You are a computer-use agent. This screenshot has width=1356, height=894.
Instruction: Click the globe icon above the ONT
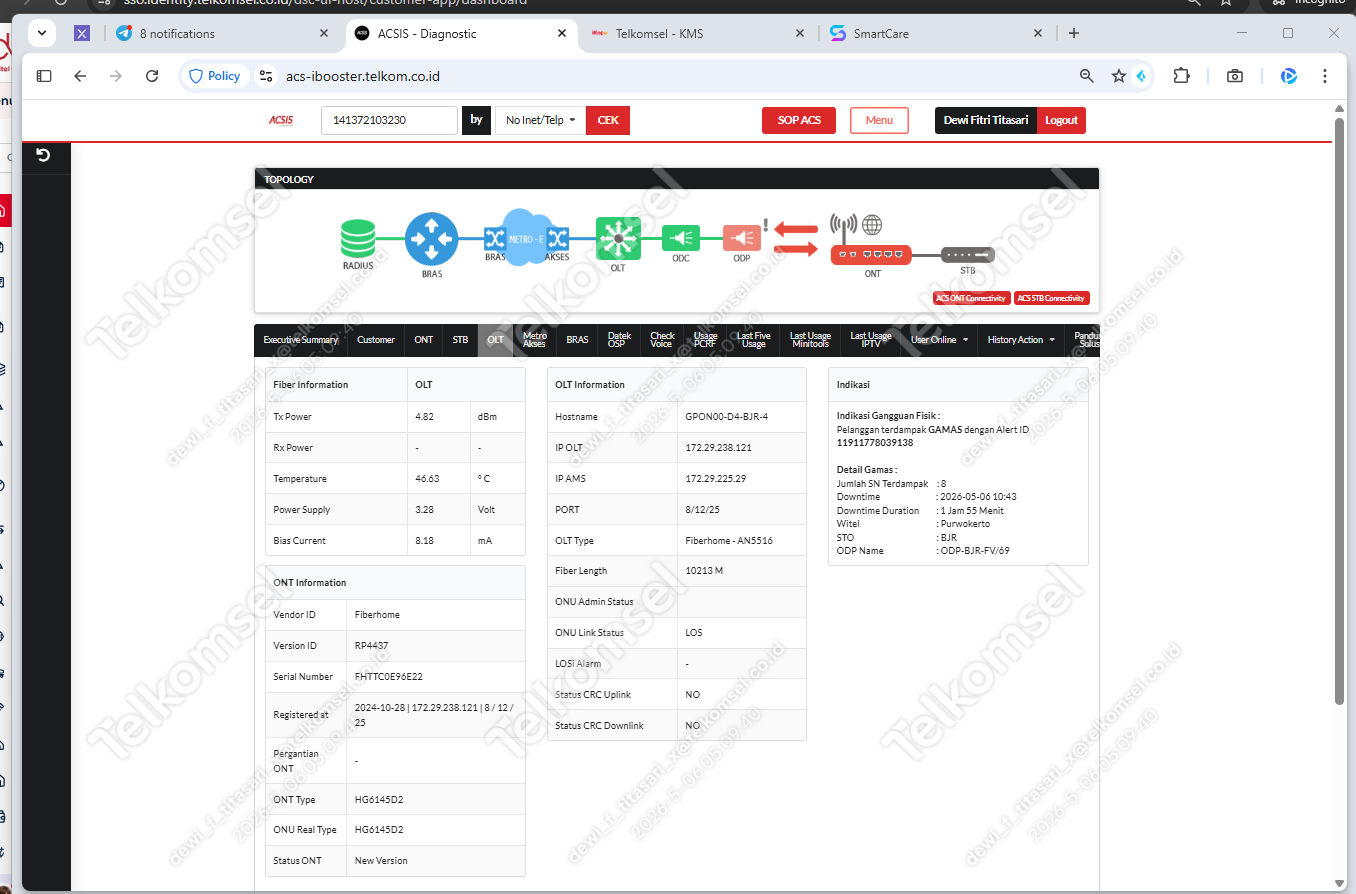[x=872, y=224]
